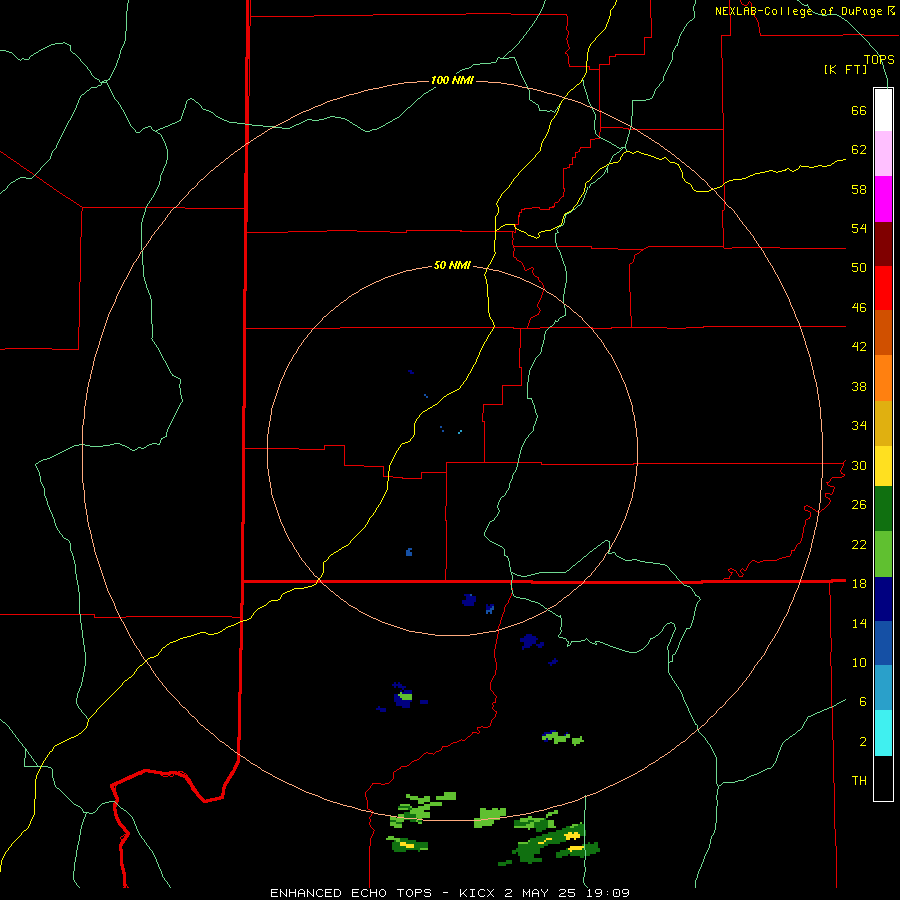Click the cyan 2 kft legend swatch

coord(883,733)
